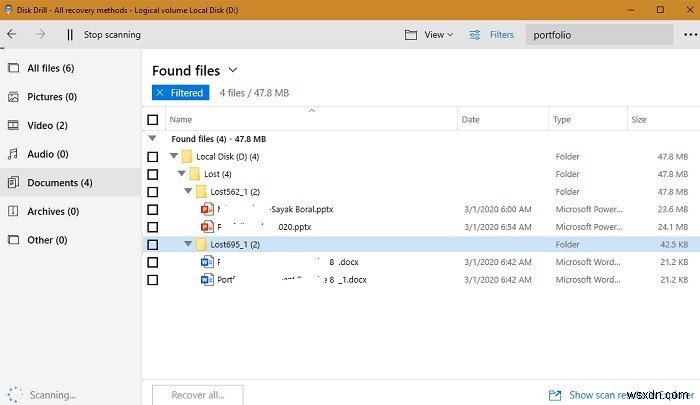This screenshot has height=405, width=700.
Task: Check the Lost (4) folder checkbox
Action: coord(153,174)
